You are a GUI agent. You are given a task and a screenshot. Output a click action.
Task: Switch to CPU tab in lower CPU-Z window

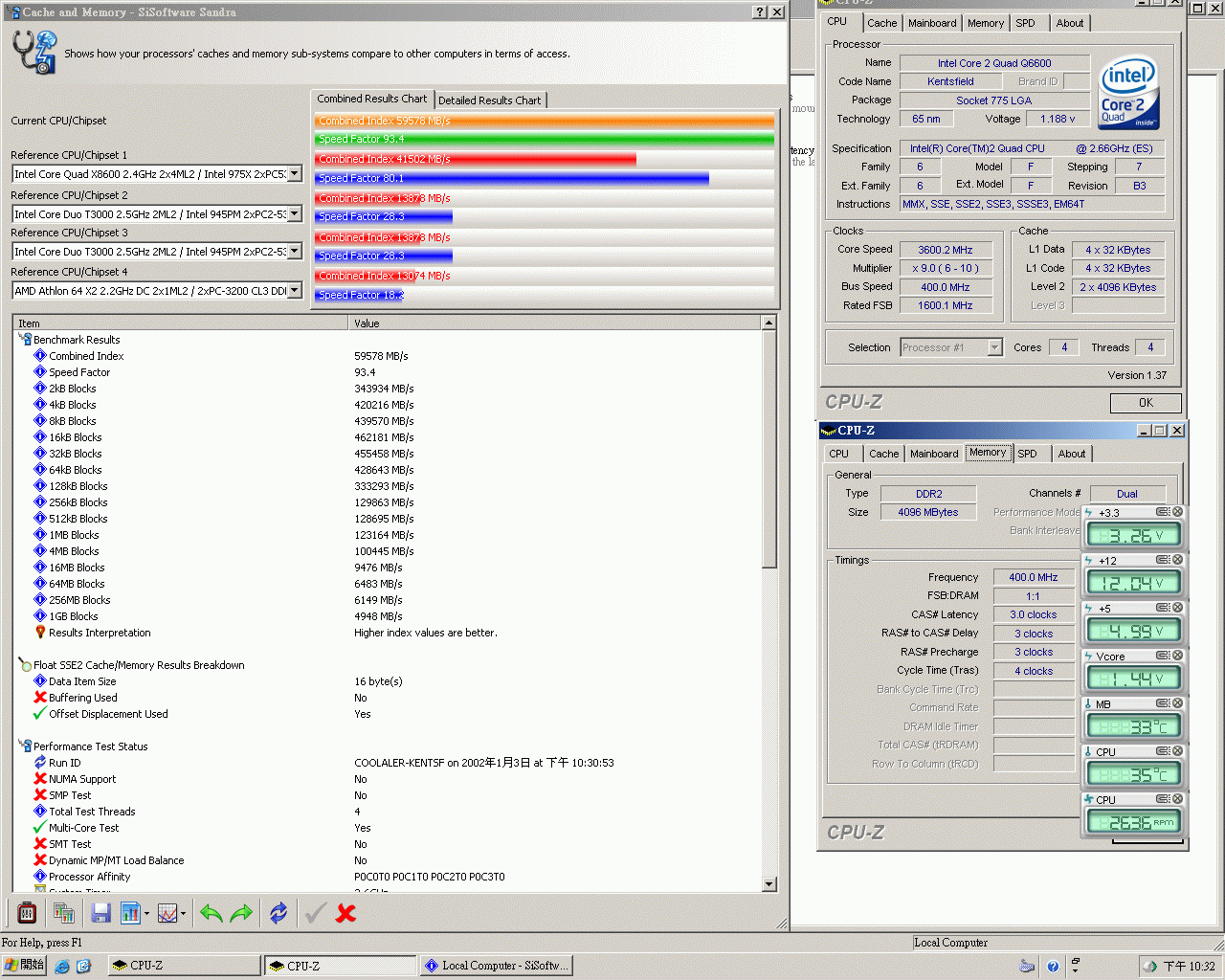coord(839,454)
